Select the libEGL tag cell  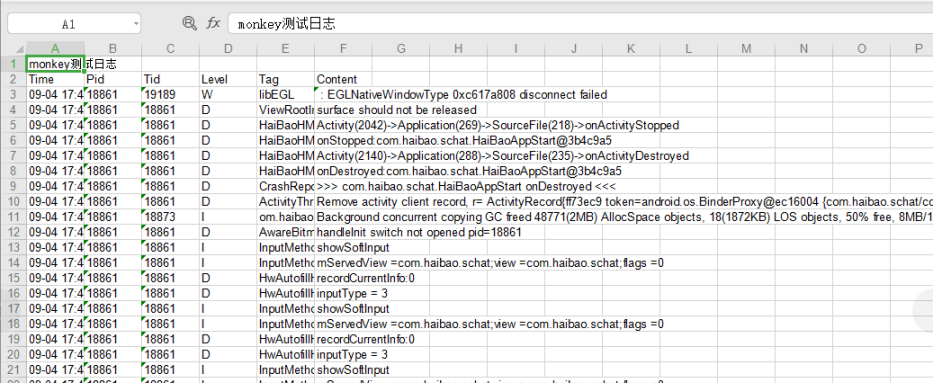tap(286, 95)
